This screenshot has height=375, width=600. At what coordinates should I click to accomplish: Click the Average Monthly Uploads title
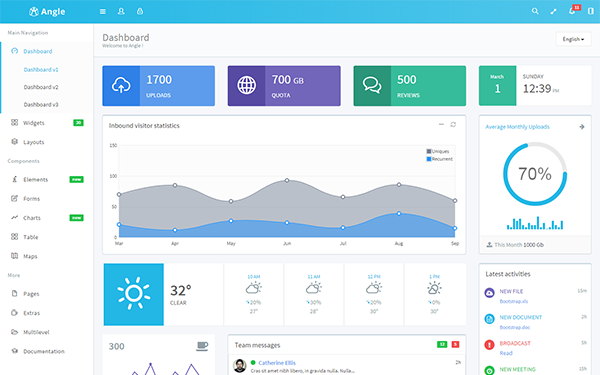(x=517, y=127)
